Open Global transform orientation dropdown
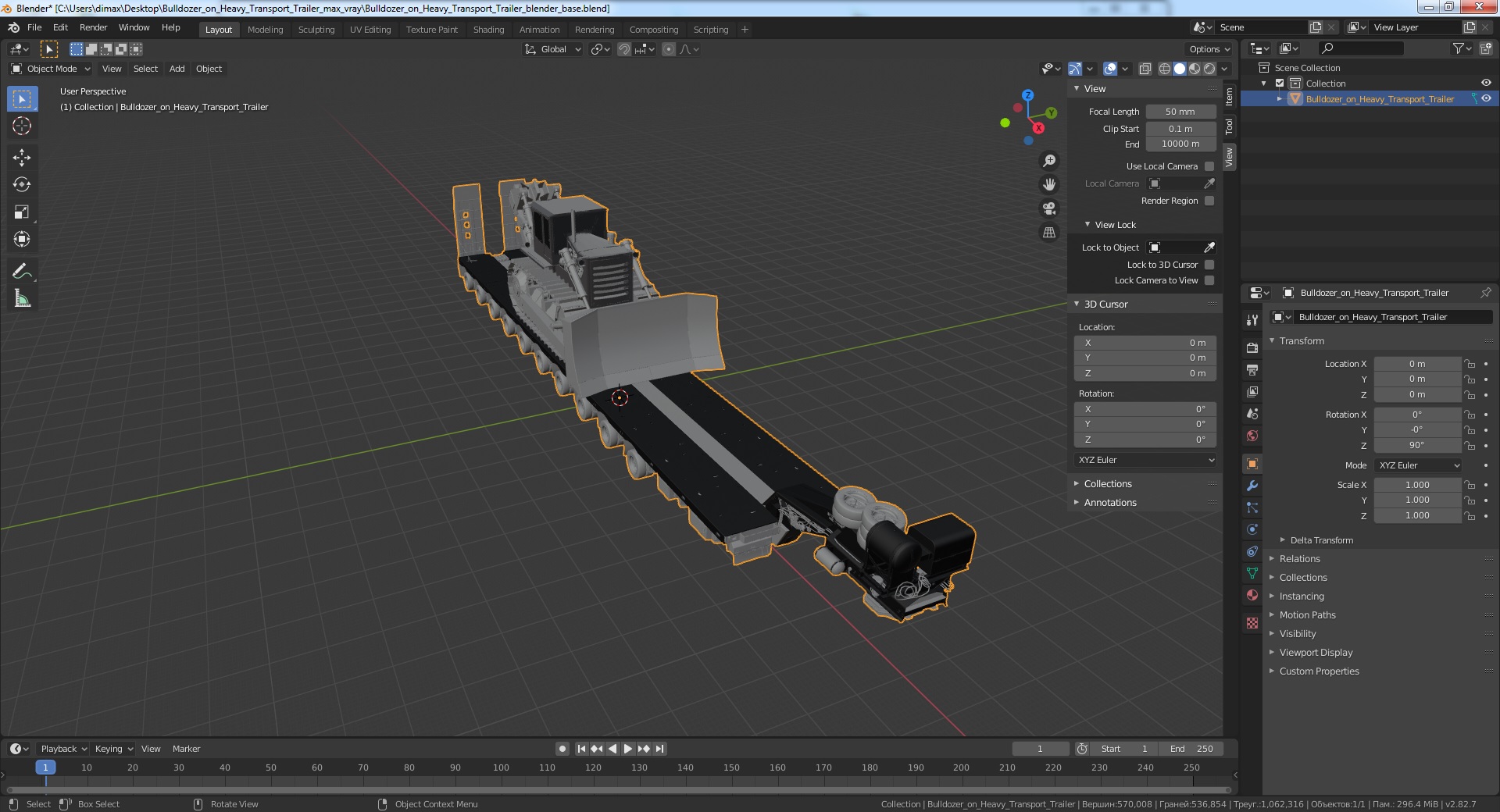The width and height of the screenshot is (1500, 812). pyautogui.click(x=552, y=49)
